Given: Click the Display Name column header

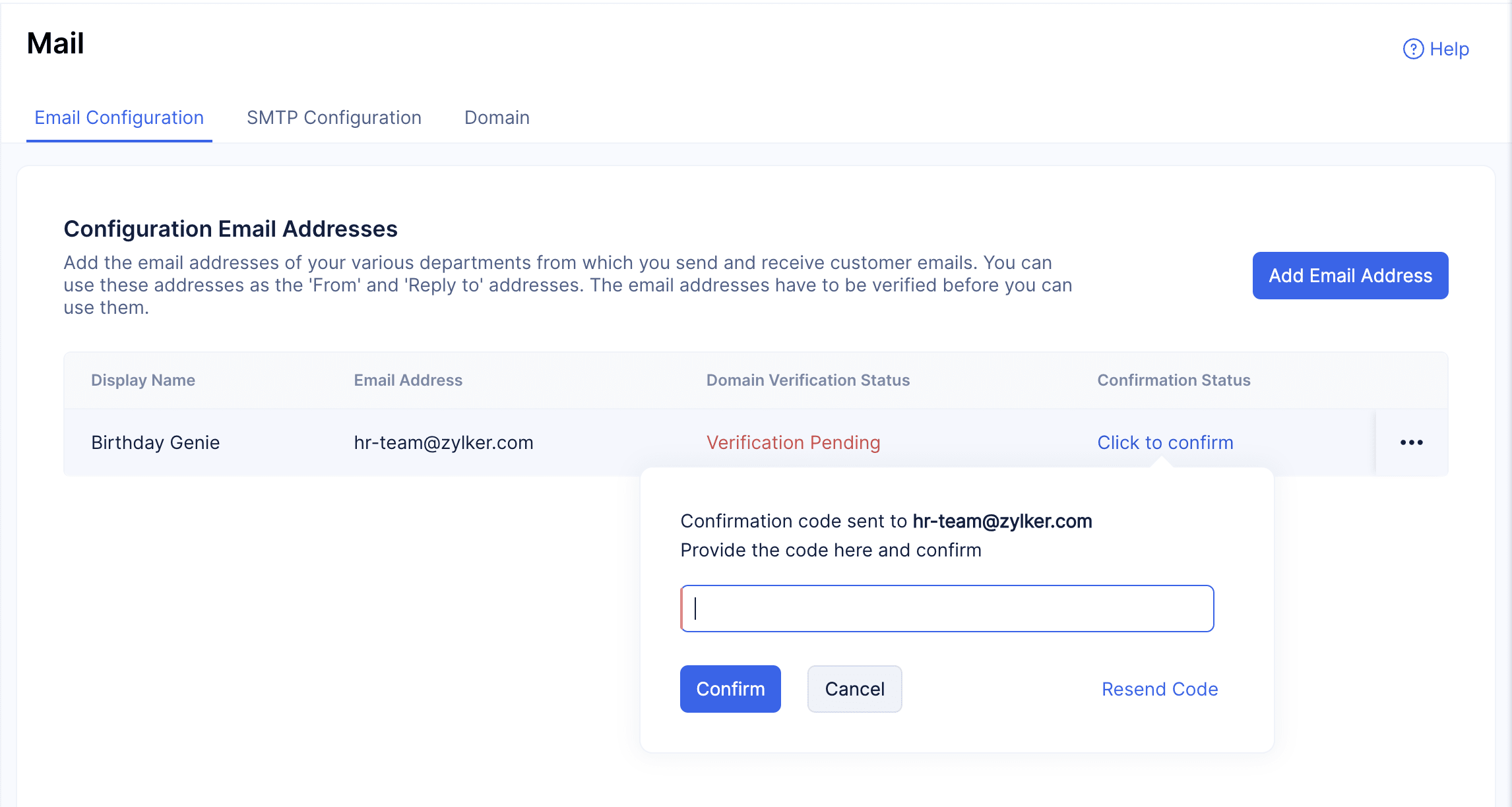Looking at the screenshot, I should point(143,380).
